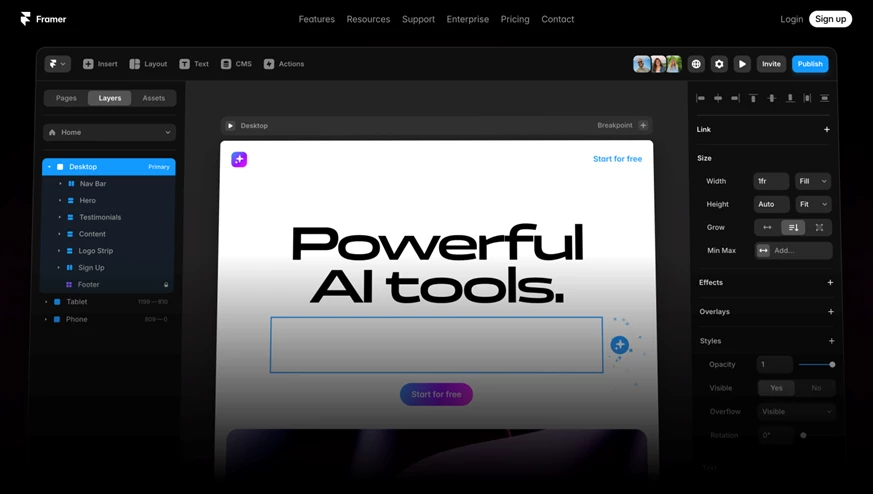
Task: Click the Start for free link in the canvas nav
Action: pos(617,159)
